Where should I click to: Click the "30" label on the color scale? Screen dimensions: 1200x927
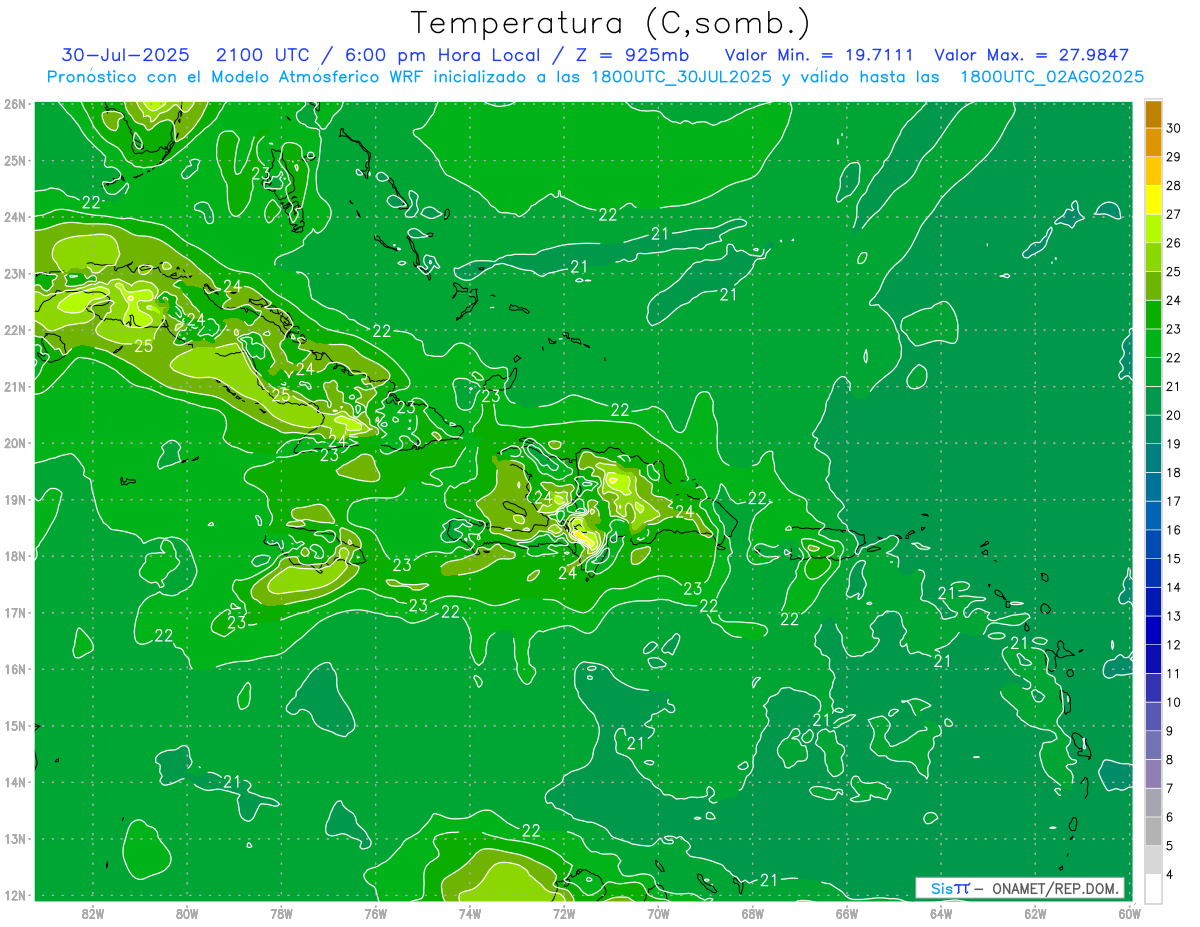pyautogui.click(x=1173, y=128)
